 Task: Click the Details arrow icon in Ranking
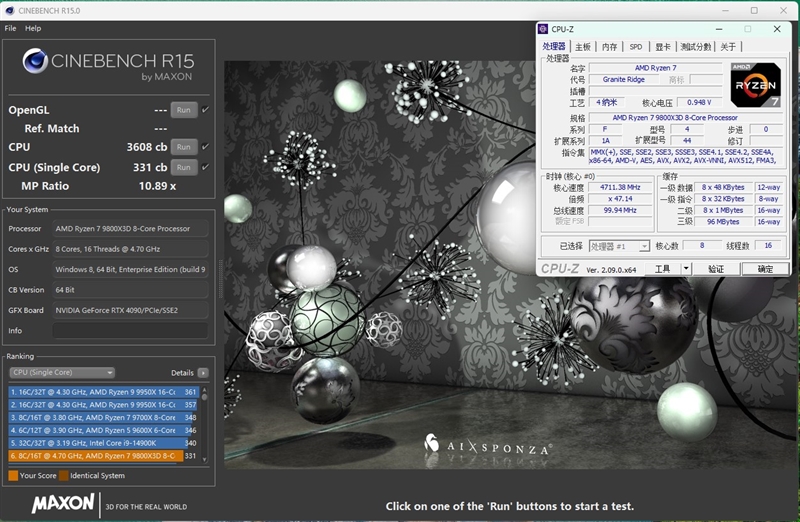203,373
